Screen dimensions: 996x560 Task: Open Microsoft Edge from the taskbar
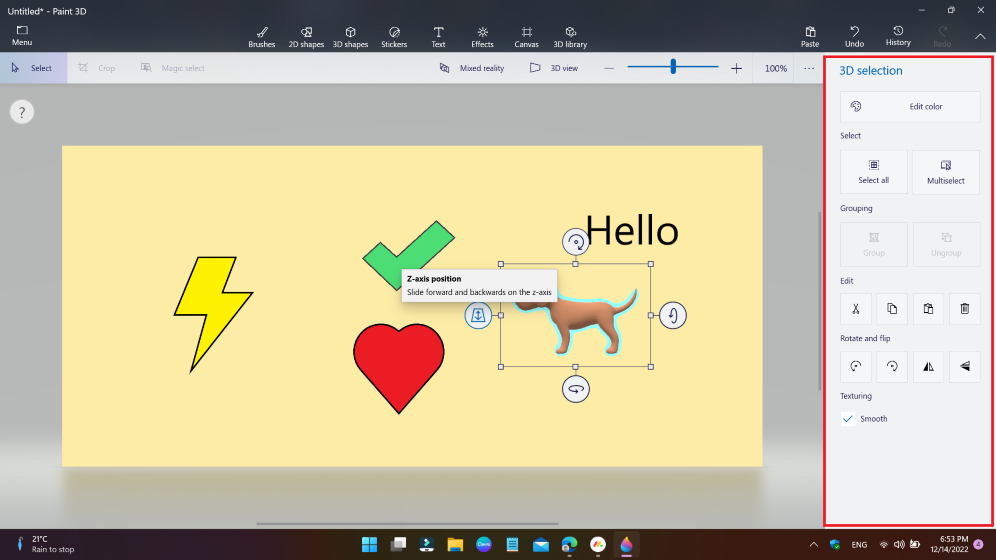[569, 544]
